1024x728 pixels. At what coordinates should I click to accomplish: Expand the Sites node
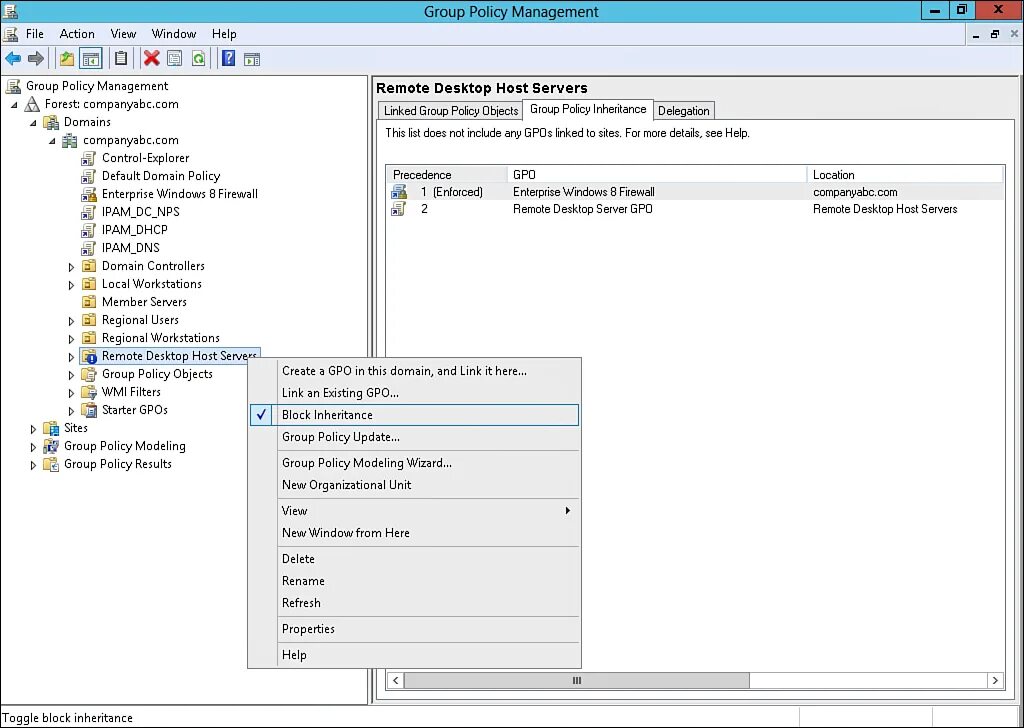click(x=33, y=429)
